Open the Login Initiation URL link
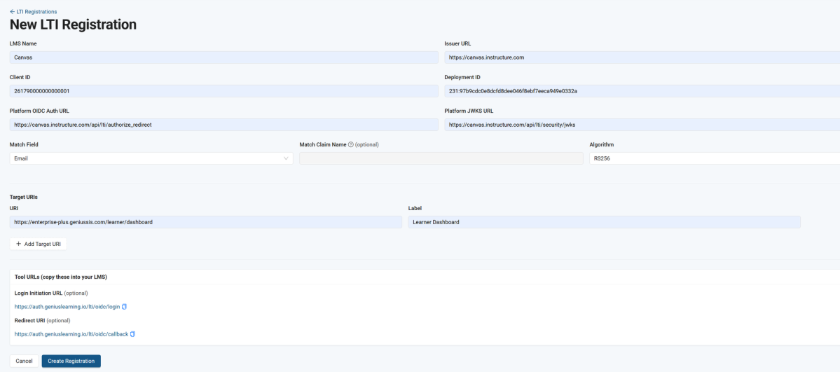This screenshot has width=840, height=372. point(68,307)
